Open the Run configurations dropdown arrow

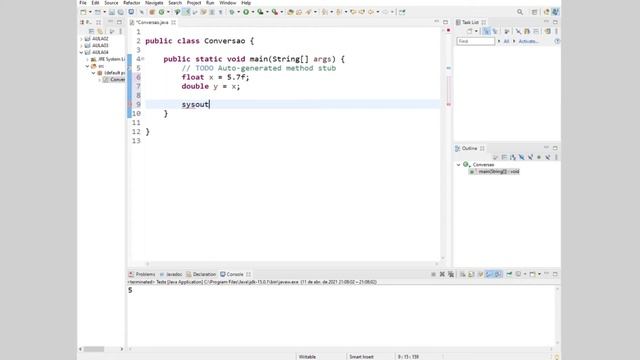click(253, 12)
